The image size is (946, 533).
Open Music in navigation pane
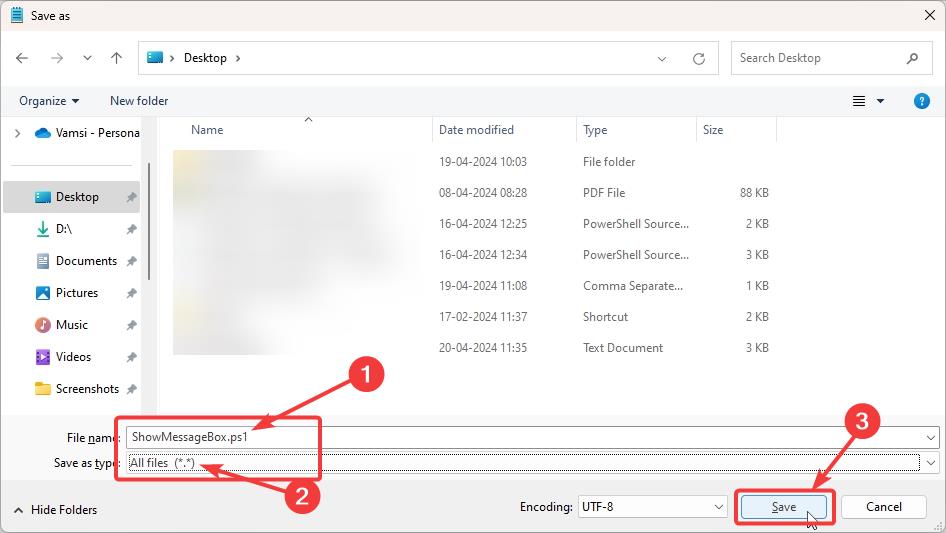pos(72,325)
